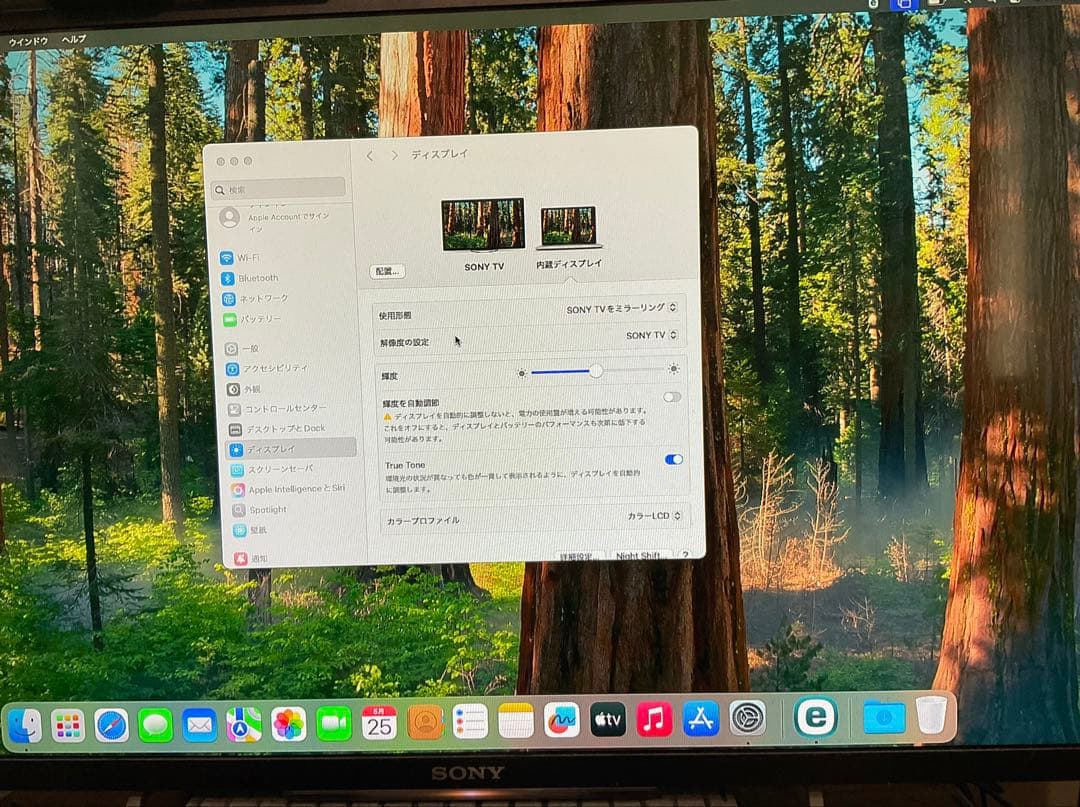Open アクセシビリティ (Accessibility) settings
Image resolution: width=1080 pixels, height=807 pixels.
tap(262, 368)
